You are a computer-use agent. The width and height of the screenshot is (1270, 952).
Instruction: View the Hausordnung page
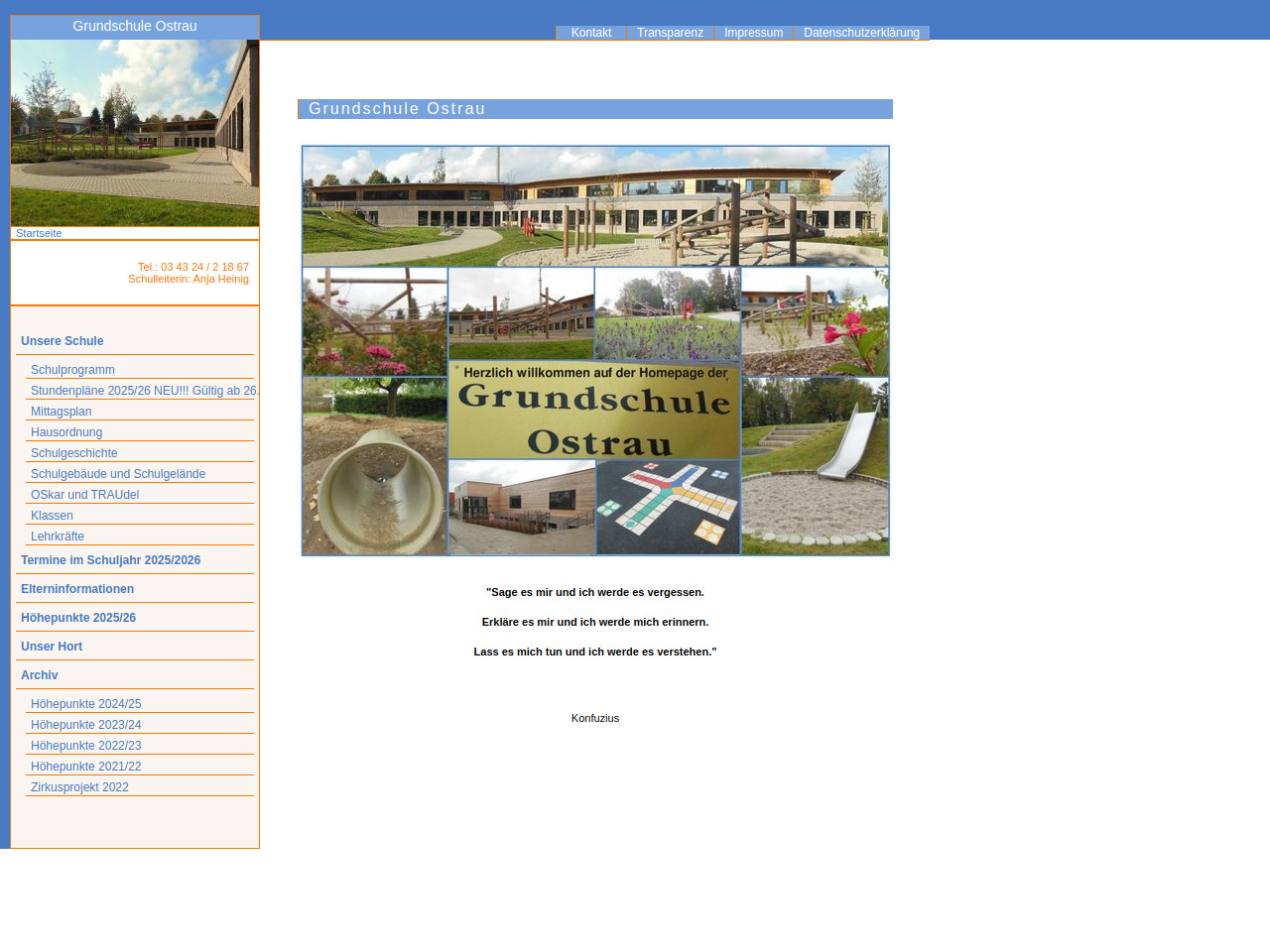66,432
